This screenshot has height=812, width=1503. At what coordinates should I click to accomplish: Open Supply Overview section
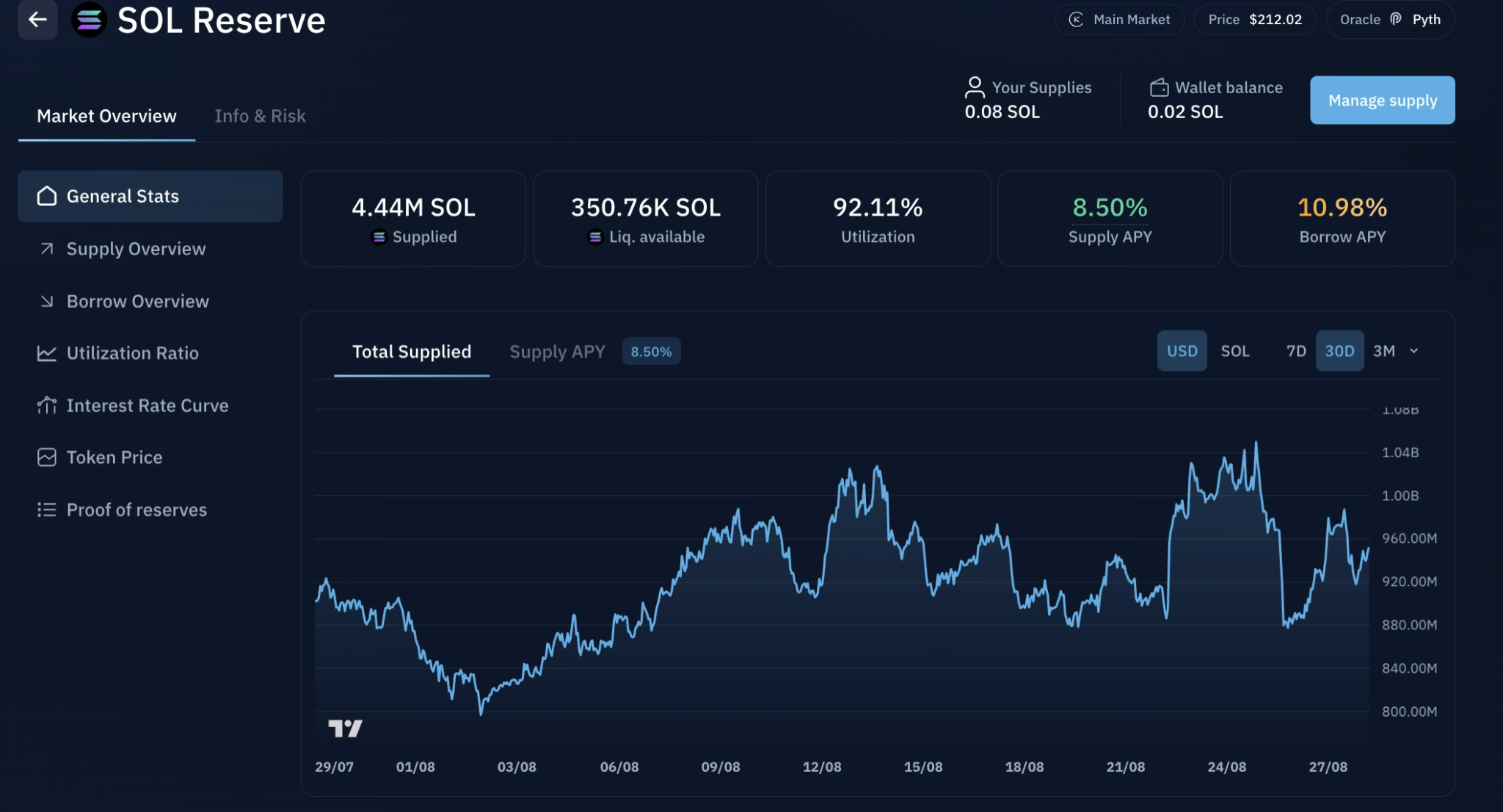pos(136,249)
